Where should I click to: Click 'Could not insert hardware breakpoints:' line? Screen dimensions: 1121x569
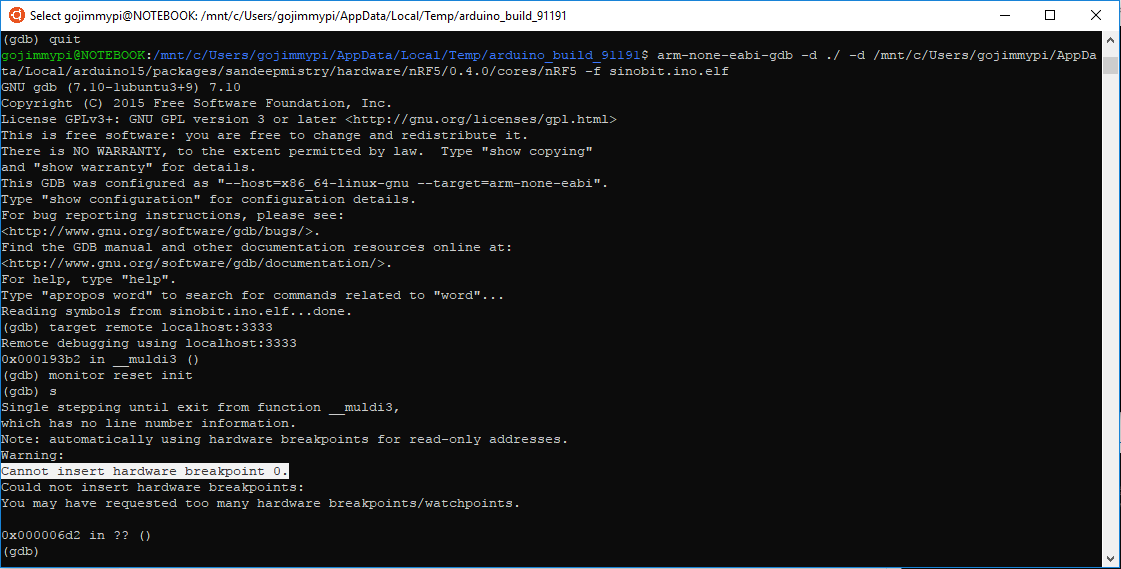153,487
